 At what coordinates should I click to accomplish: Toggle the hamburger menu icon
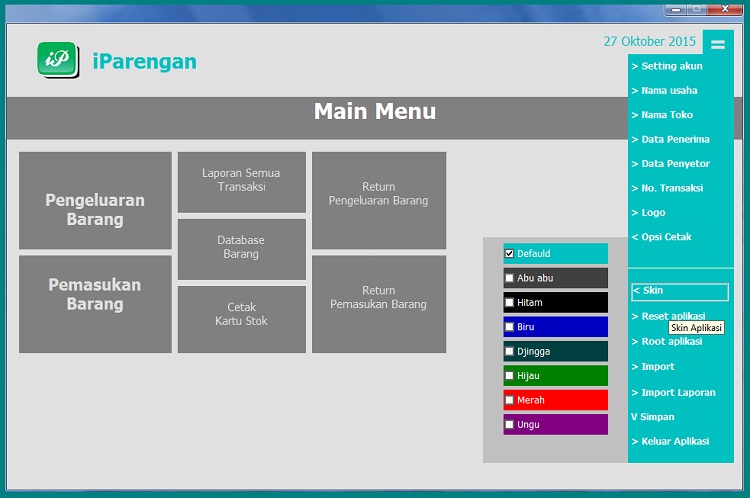pyautogui.click(x=717, y=44)
